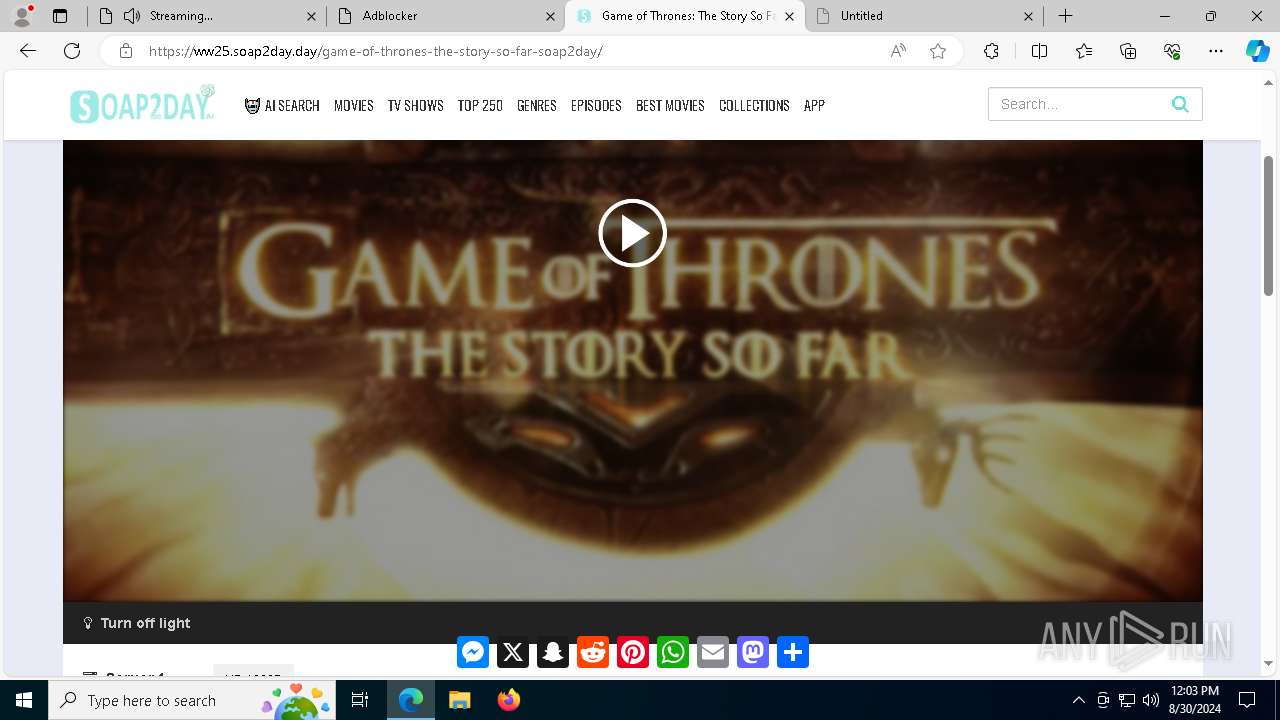
Task: Click the address bar URL
Action: click(x=376, y=51)
